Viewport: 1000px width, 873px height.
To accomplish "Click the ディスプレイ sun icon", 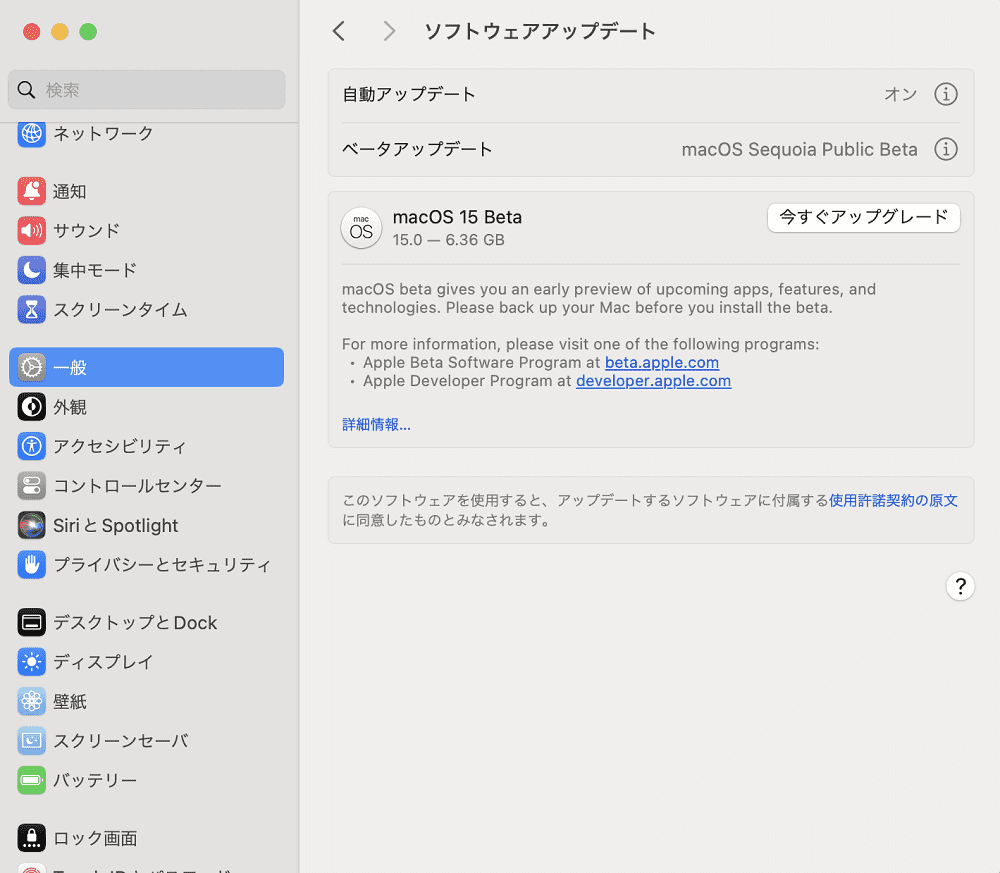I will [31, 662].
